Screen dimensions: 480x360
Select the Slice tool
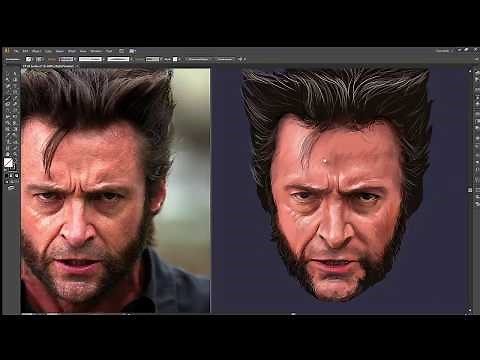coord(15,148)
